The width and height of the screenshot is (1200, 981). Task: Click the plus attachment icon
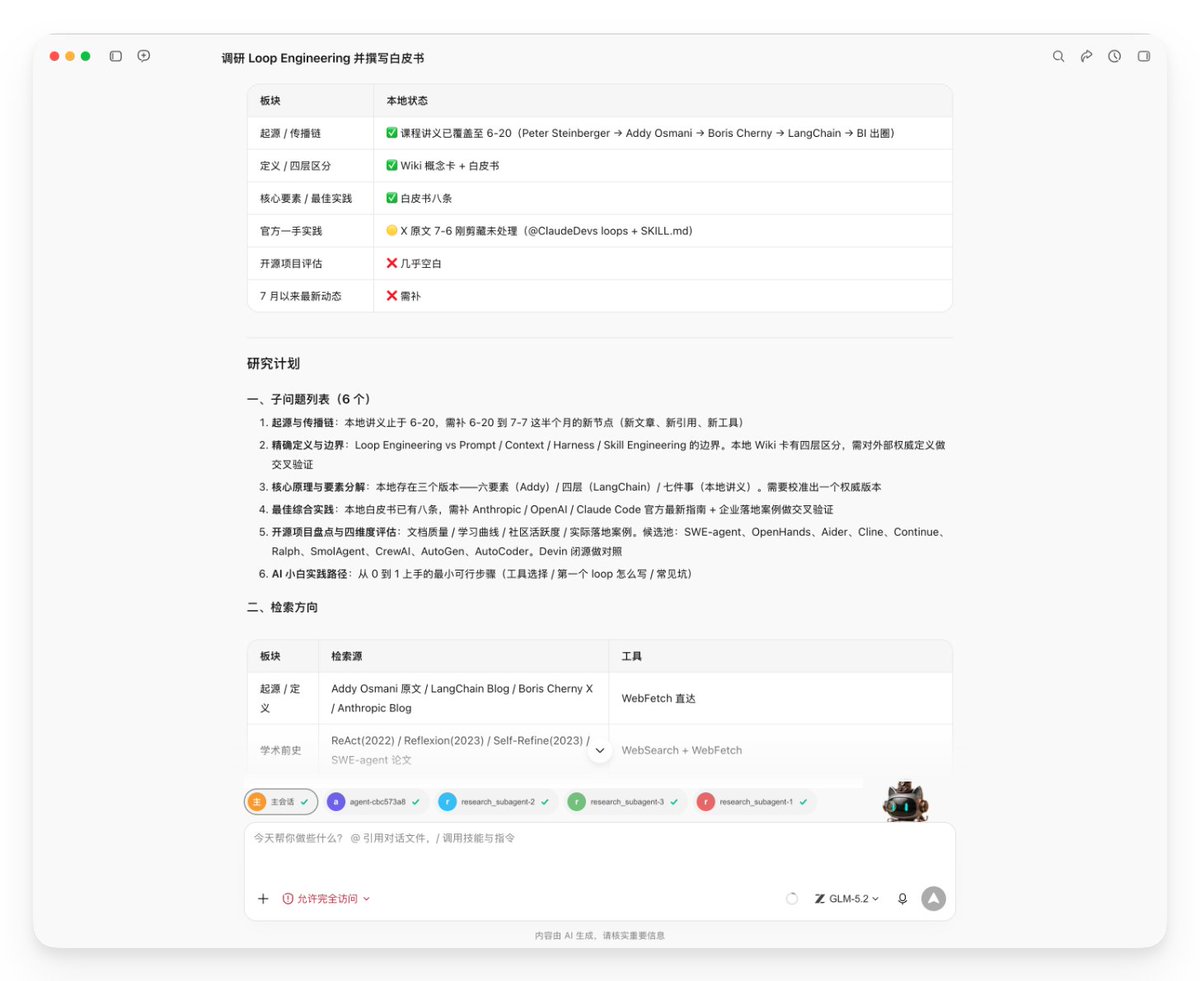click(x=263, y=899)
